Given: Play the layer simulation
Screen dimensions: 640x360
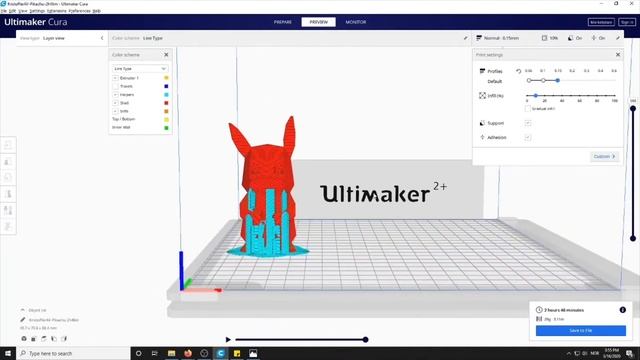Looking at the screenshot, I should (x=228, y=340).
